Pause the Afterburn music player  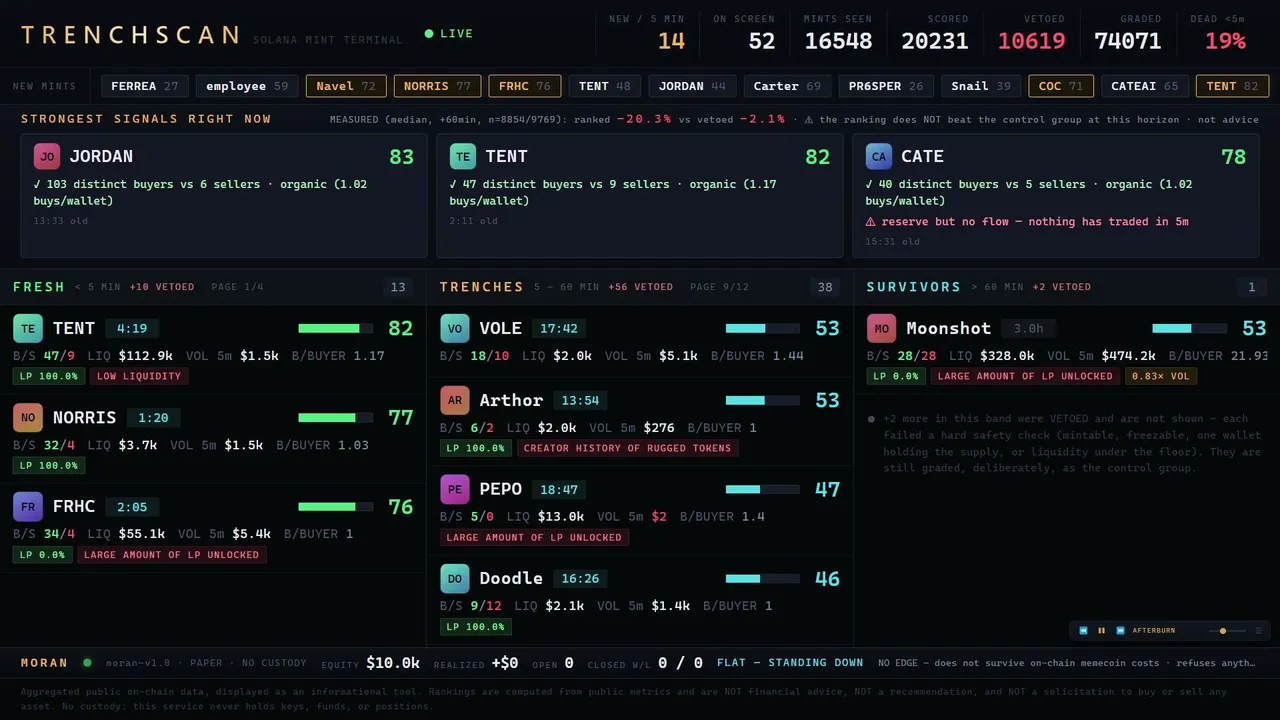click(1101, 631)
